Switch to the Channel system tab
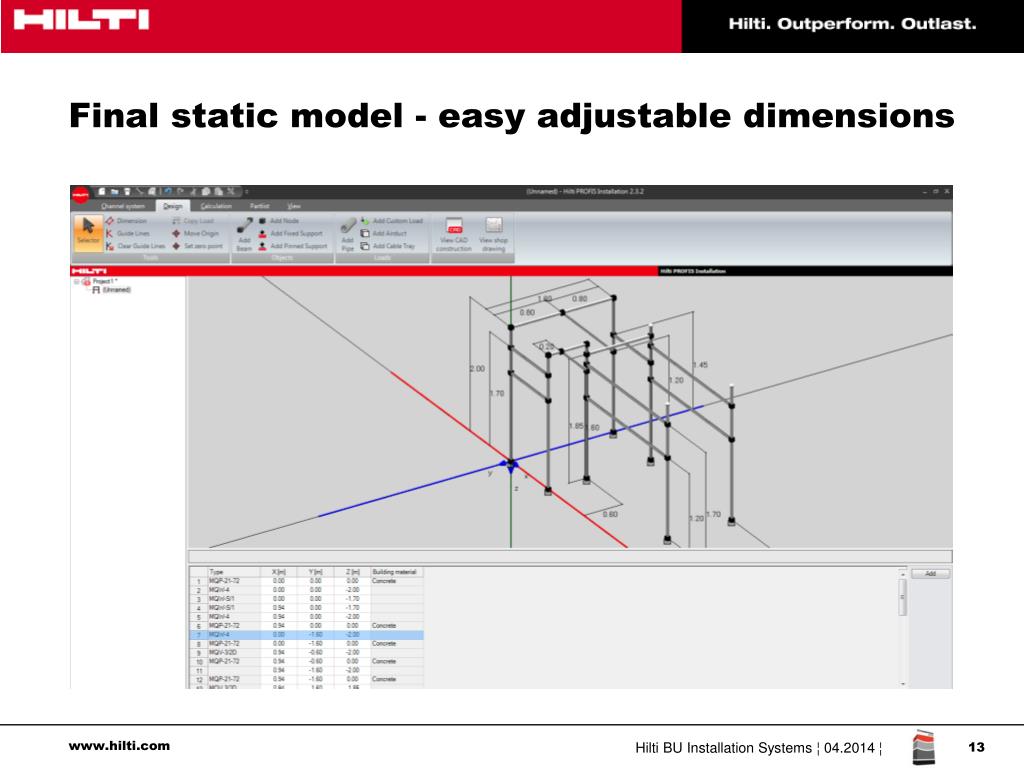 [x=123, y=206]
